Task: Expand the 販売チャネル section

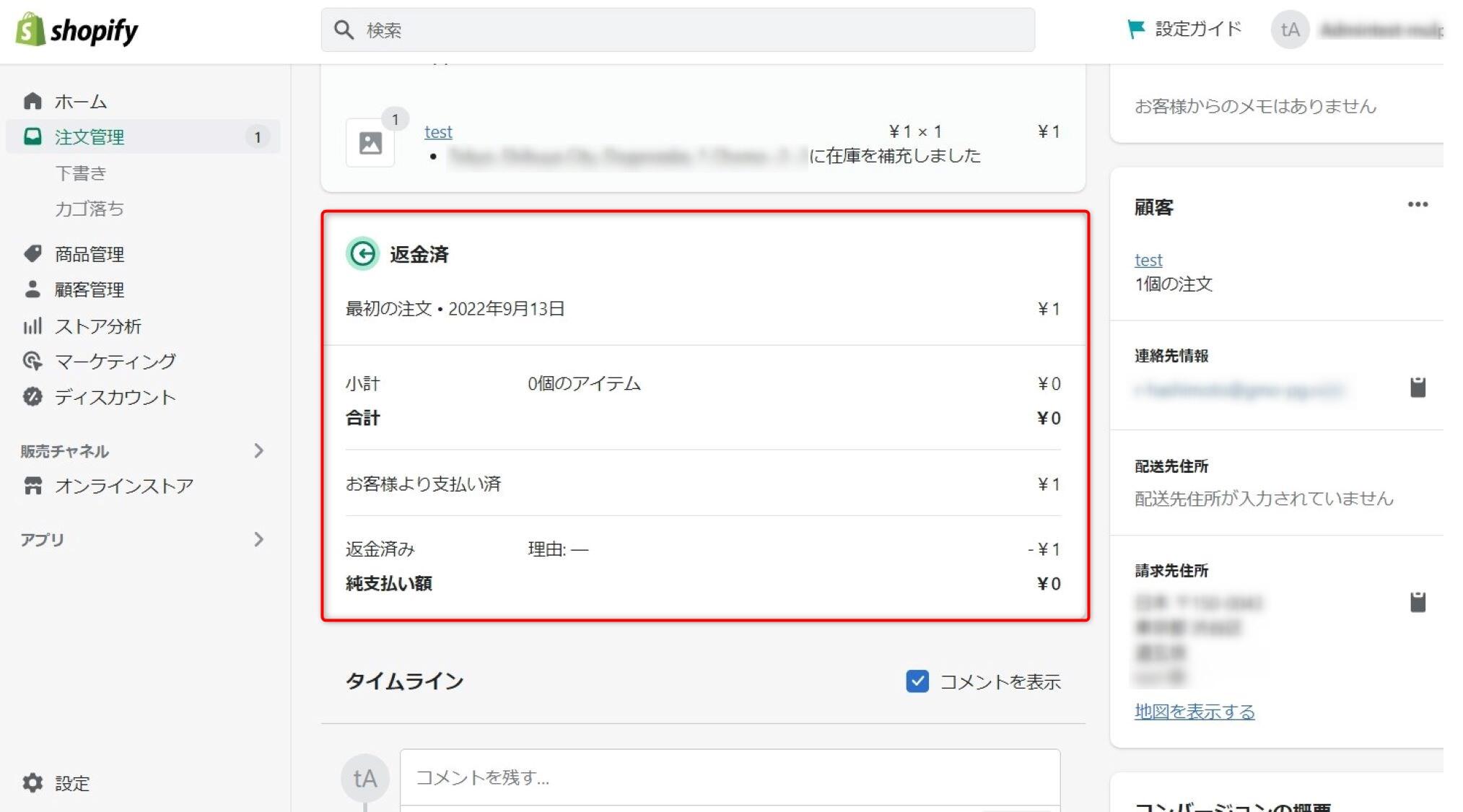Action: pos(261,450)
